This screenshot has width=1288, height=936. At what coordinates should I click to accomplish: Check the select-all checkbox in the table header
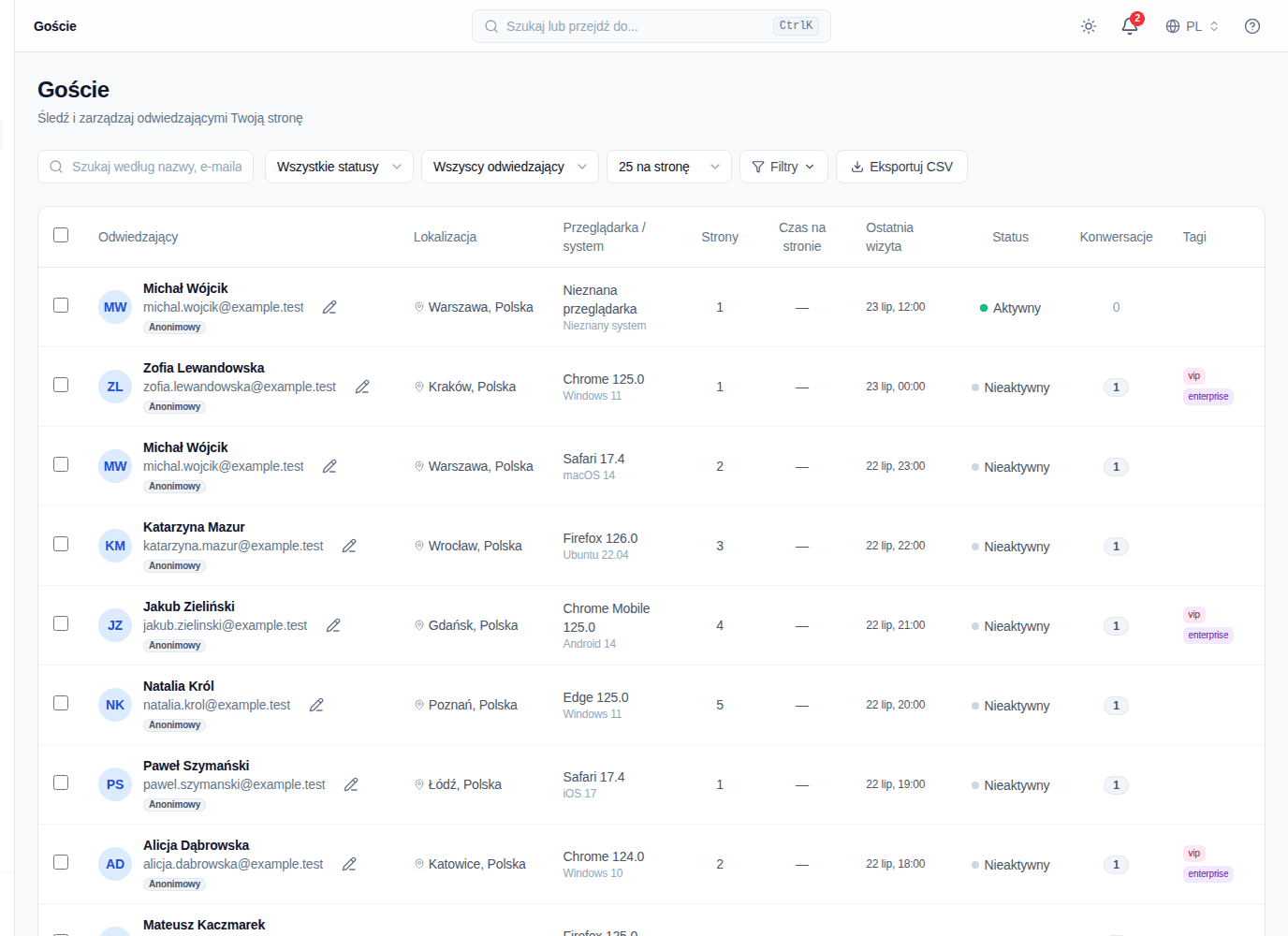click(61, 235)
